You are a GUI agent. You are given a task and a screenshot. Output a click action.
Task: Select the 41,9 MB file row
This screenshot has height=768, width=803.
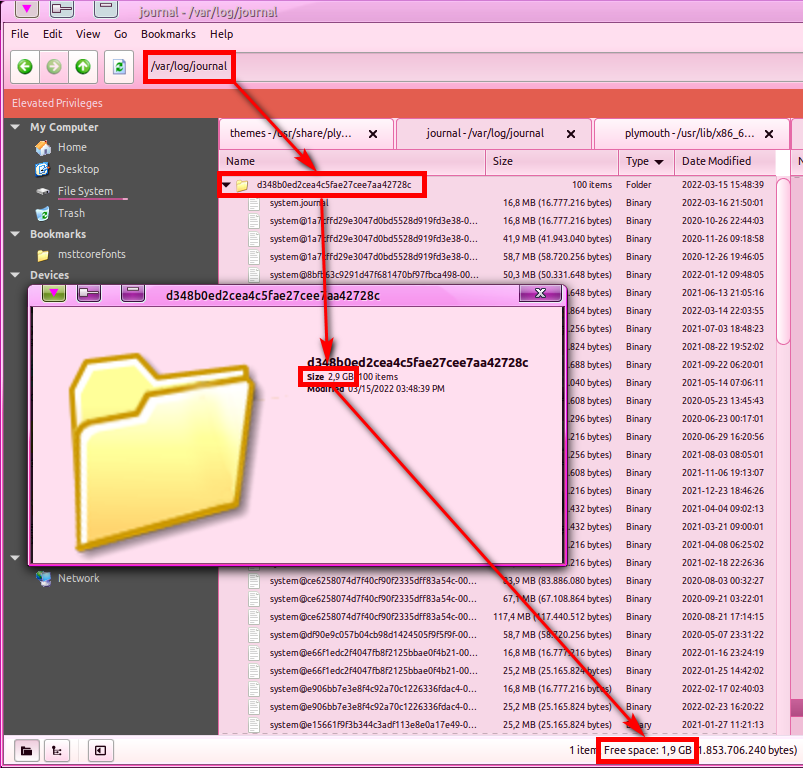pos(498,239)
